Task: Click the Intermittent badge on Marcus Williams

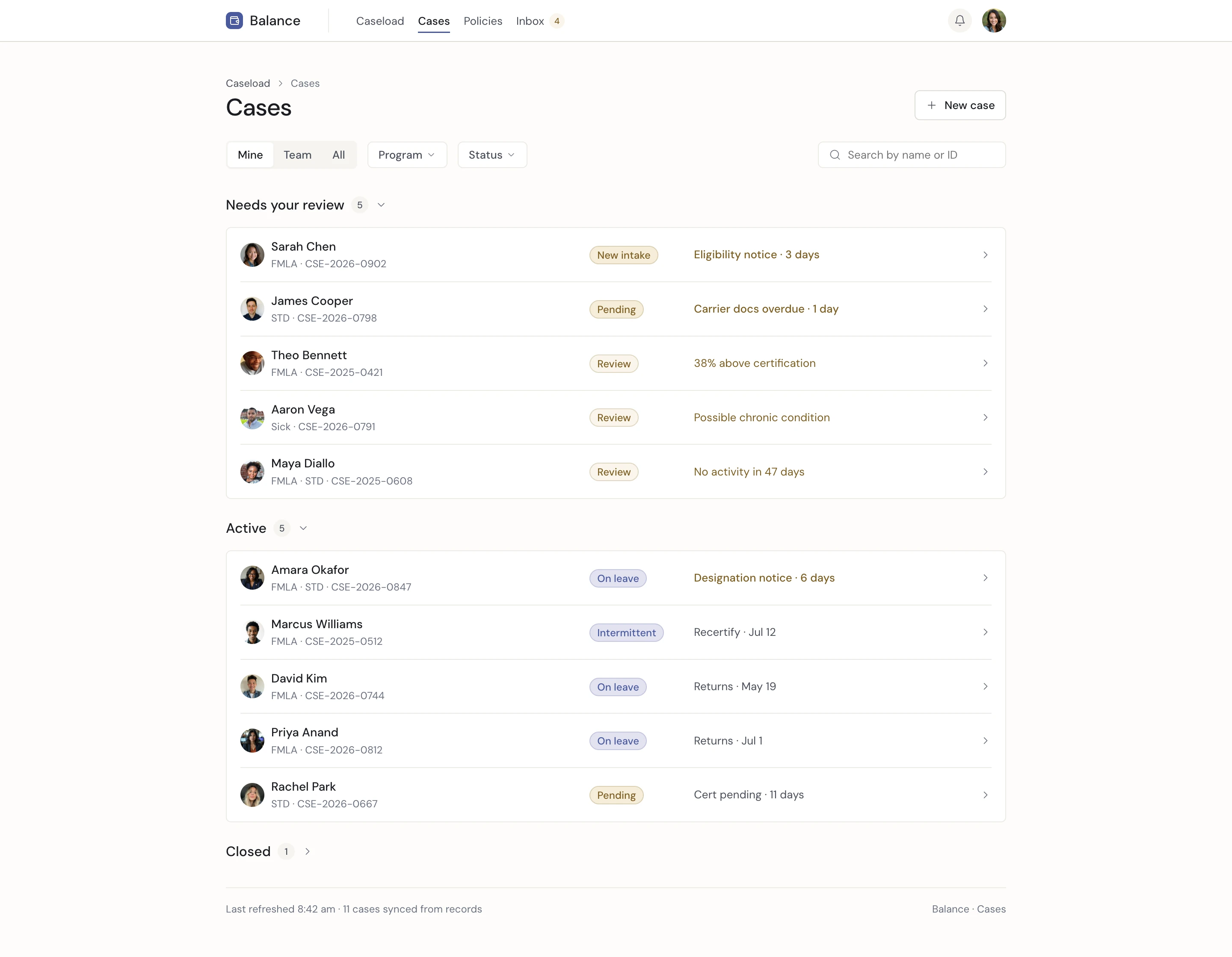Action: click(626, 632)
